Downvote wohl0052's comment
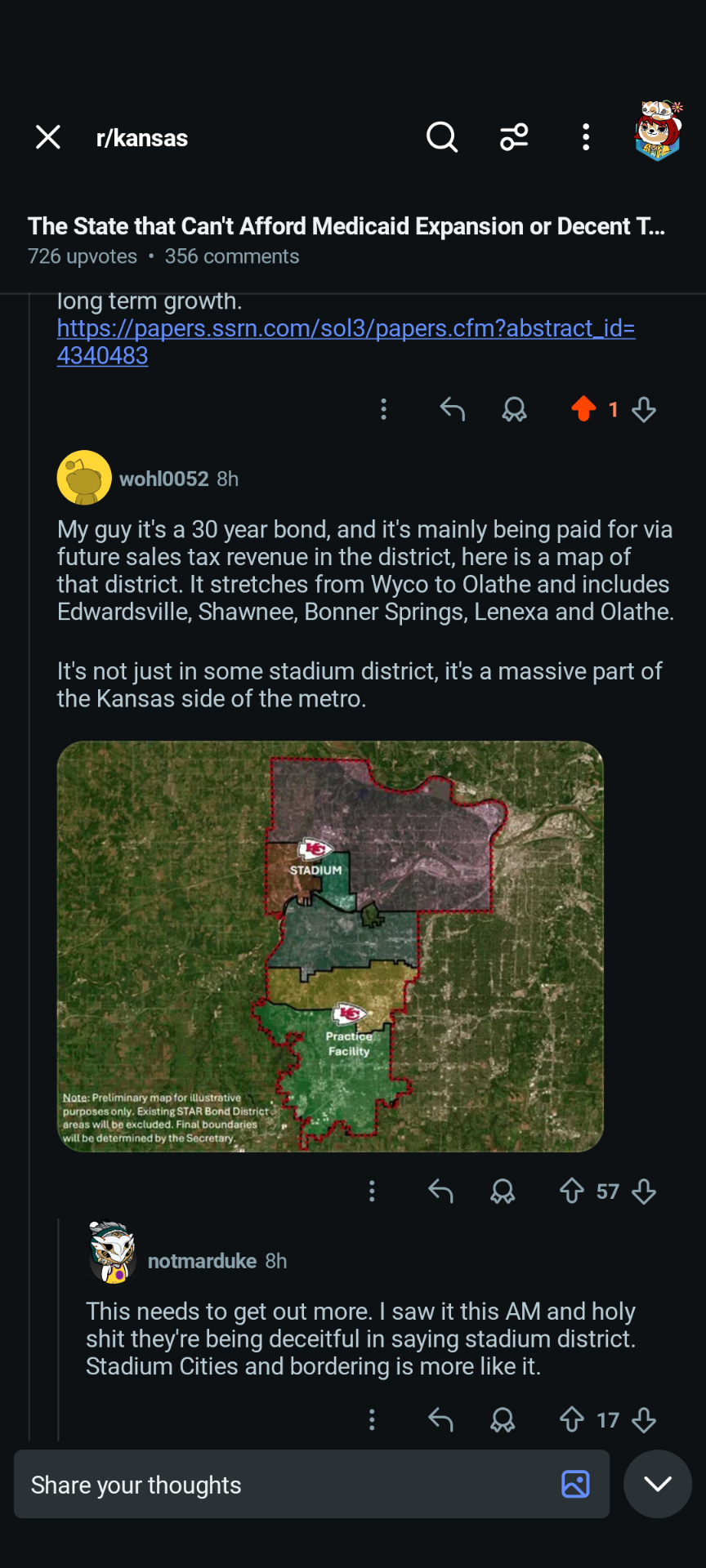 644,1191
